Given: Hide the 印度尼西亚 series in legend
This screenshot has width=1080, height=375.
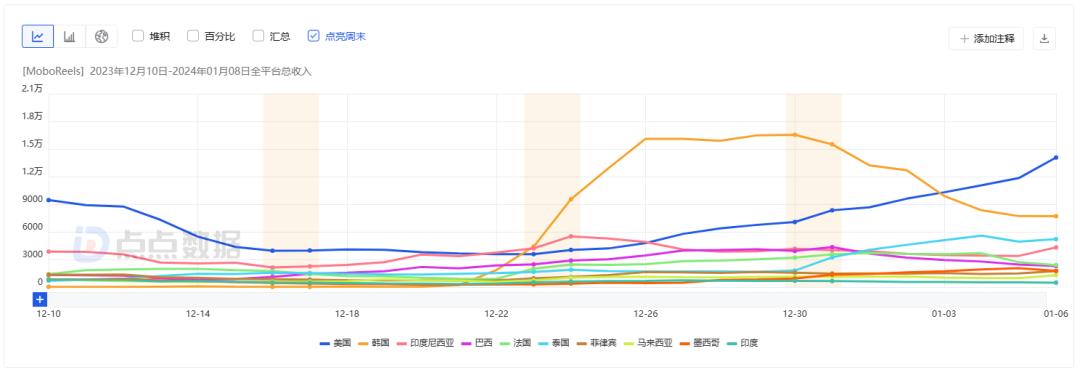Looking at the screenshot, I should pos(425,343).
